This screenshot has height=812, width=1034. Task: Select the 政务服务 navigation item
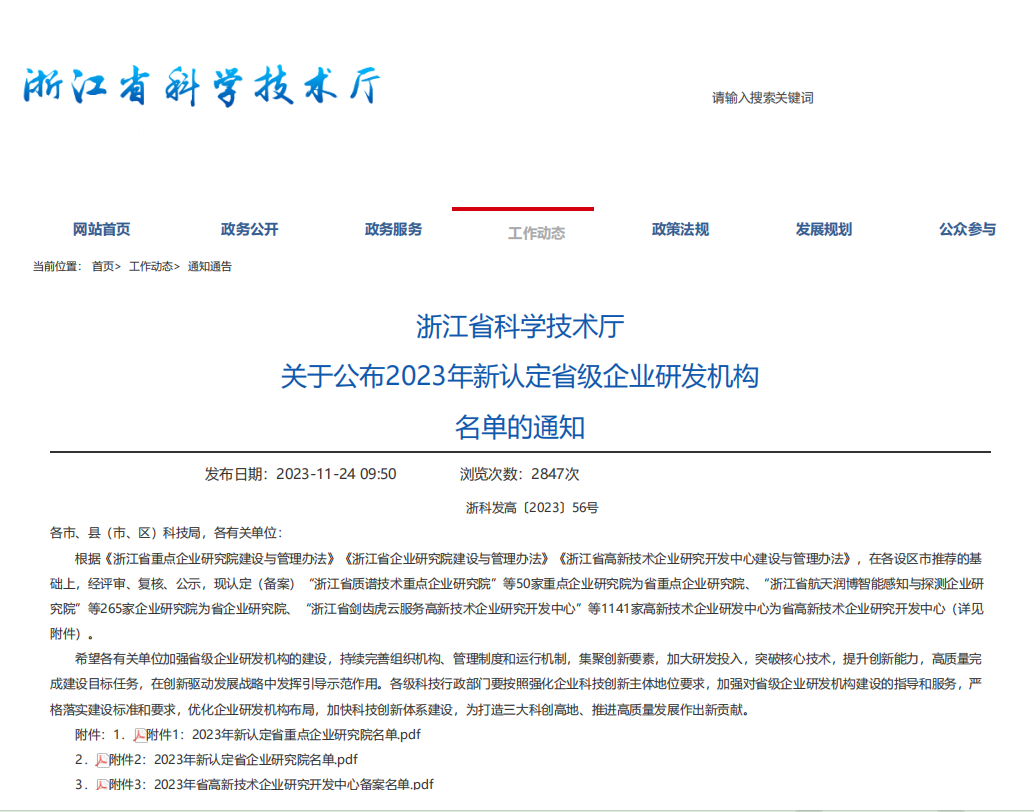[x=393, y=229]
